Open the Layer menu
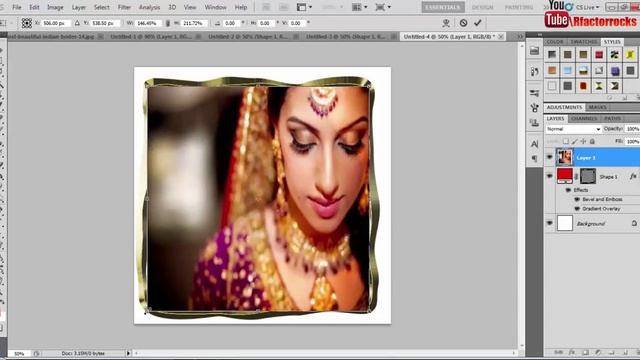This screenshot has width=640, height=360. [x=79, y=7]
